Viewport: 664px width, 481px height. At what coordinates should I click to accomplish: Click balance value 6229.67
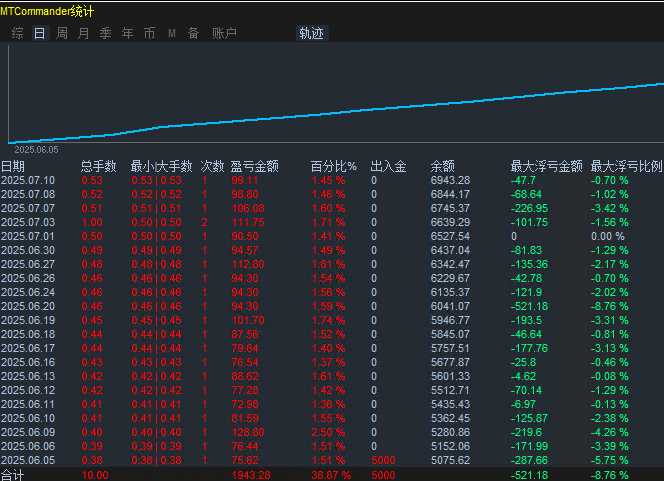click(x=451, y=278)
